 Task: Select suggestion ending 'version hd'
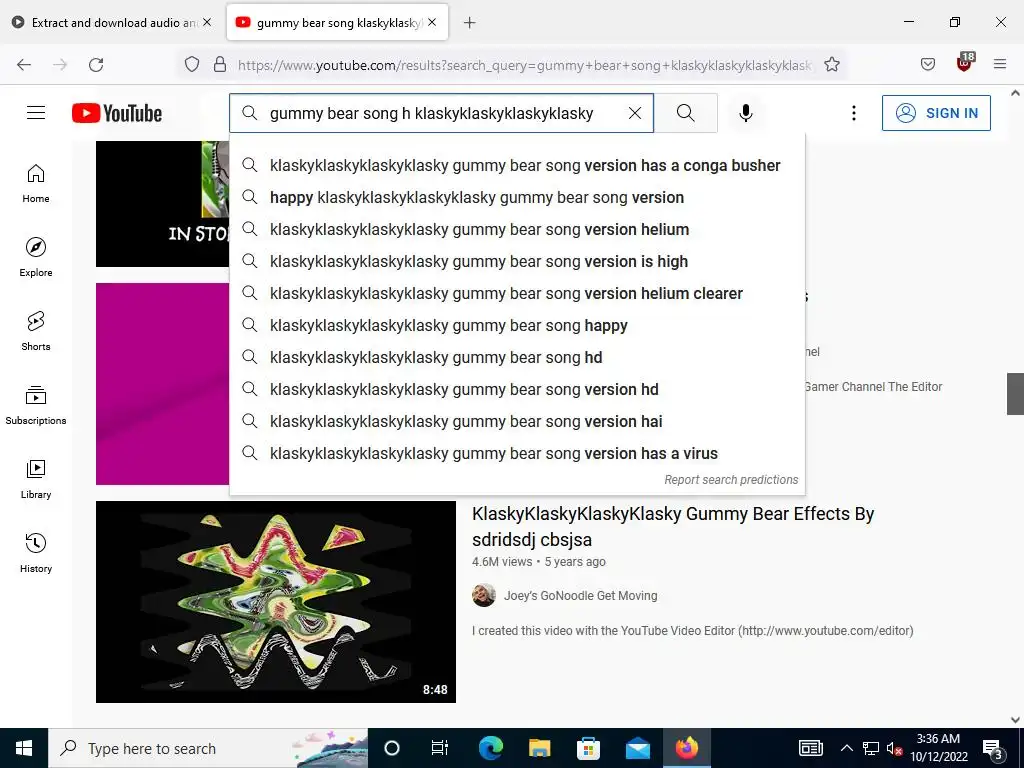click(517, 389)
